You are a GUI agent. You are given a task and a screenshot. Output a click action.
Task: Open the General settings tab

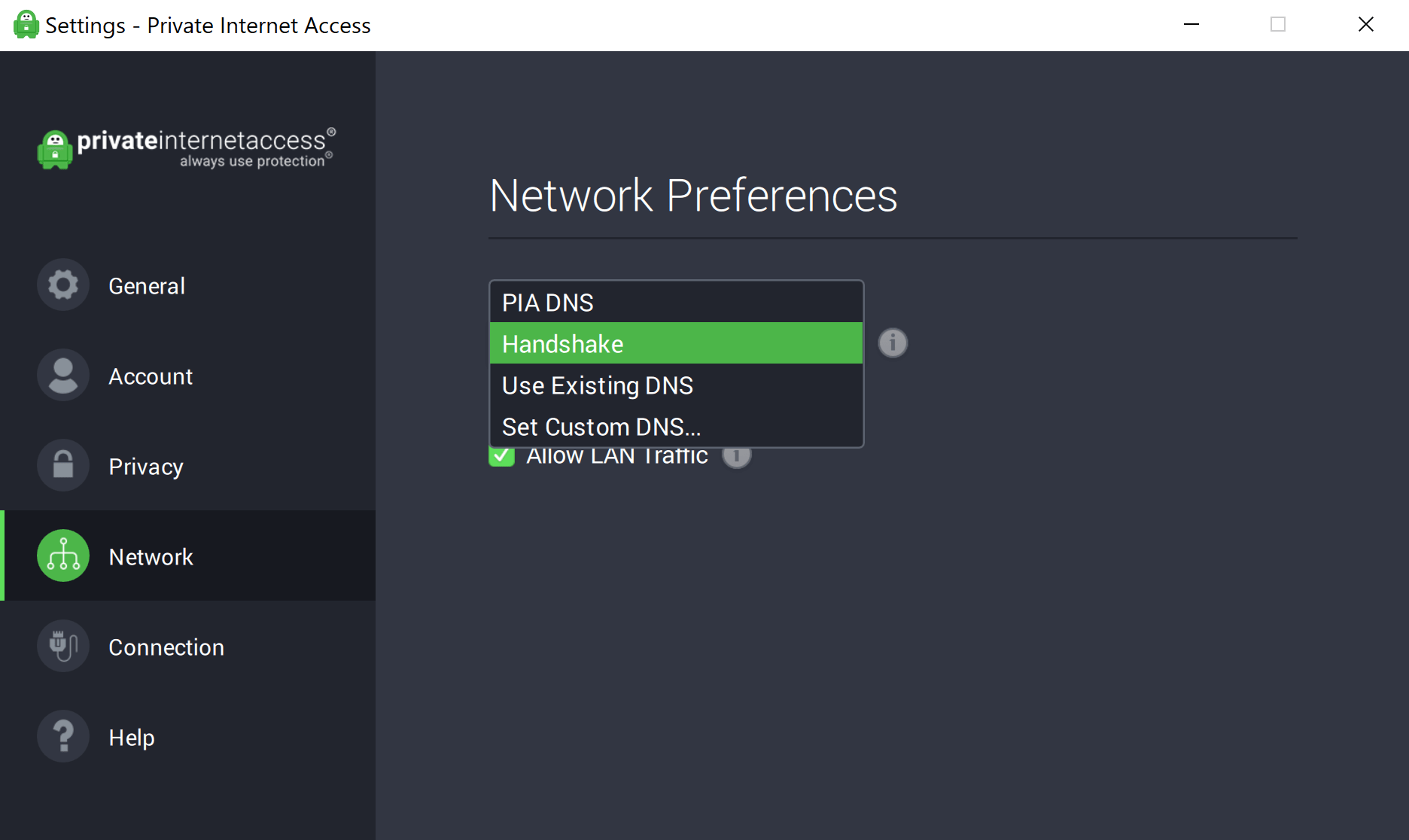pos(147,286)
